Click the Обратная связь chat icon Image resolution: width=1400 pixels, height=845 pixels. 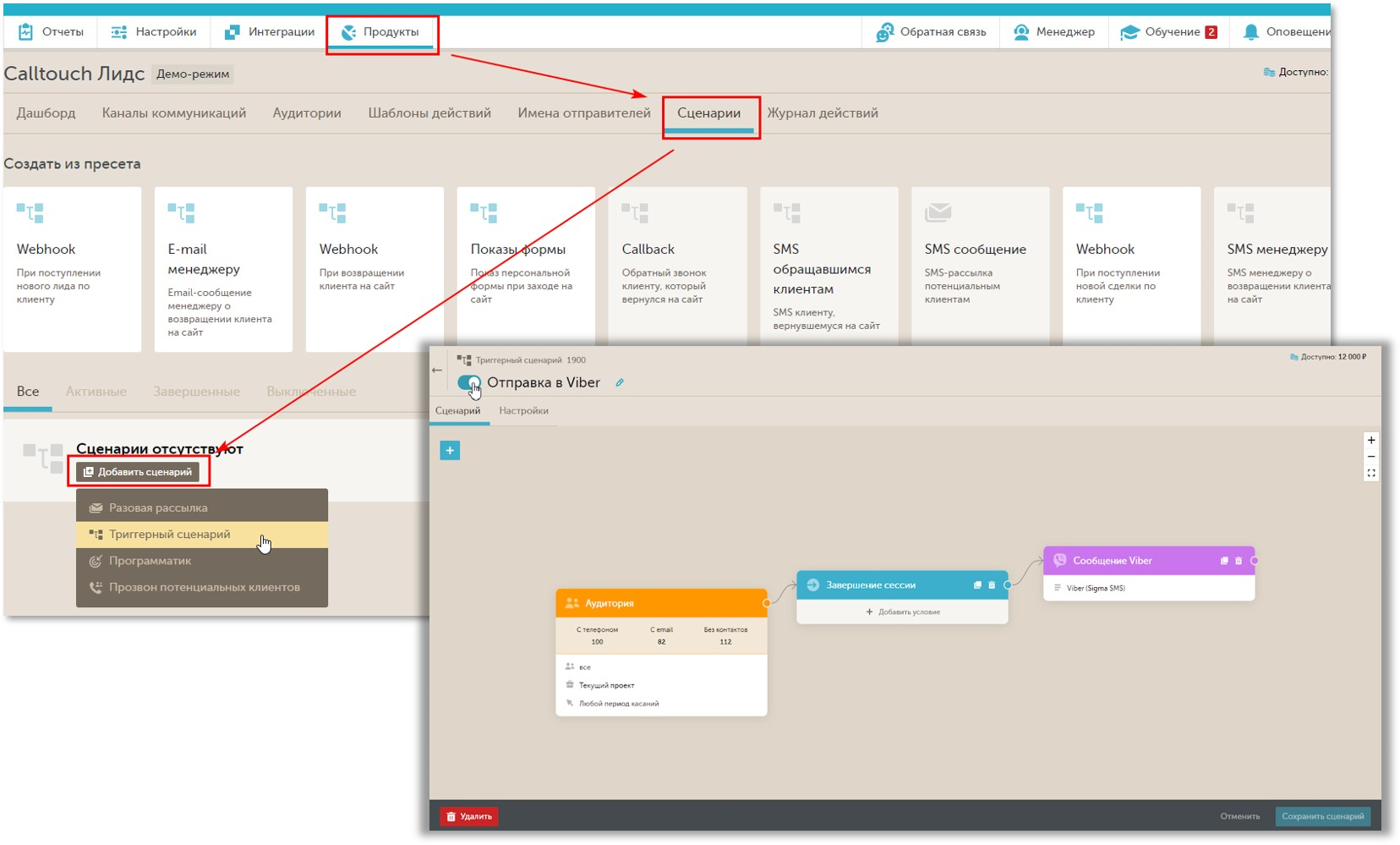(884, 32)
